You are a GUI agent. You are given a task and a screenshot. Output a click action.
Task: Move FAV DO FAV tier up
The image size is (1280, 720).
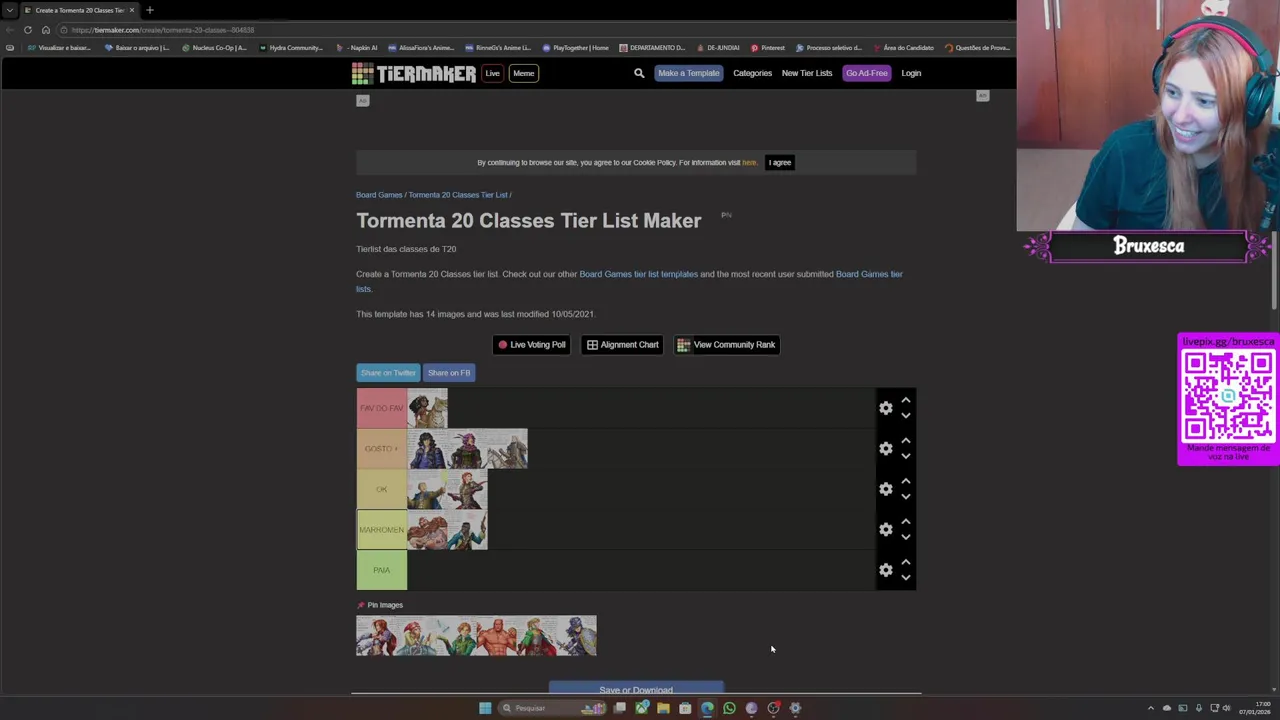tap(906, 400)
